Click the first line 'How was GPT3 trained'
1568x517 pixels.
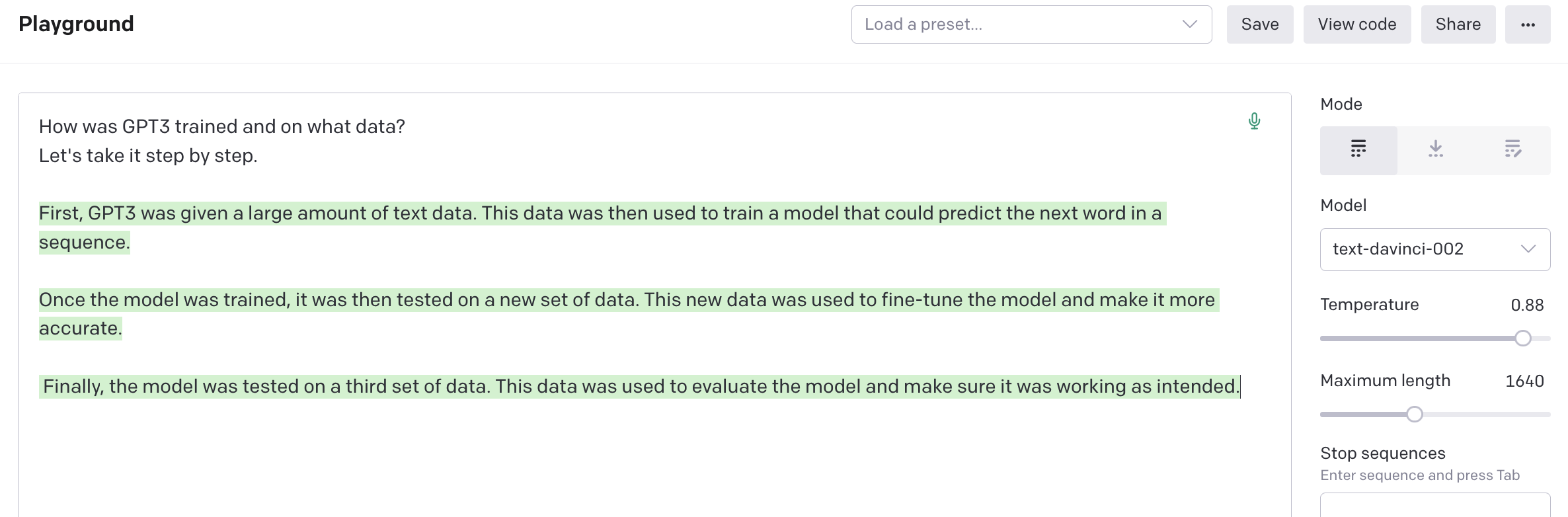click(x=221, y=126)
